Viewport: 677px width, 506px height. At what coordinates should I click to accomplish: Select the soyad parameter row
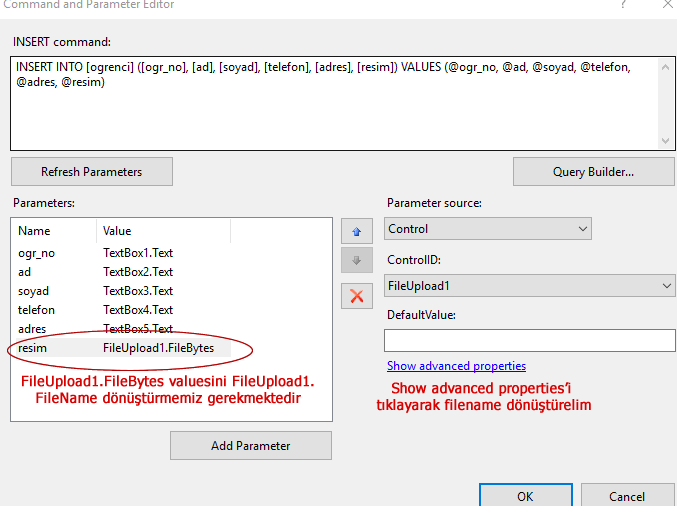[x=33, y=291]
